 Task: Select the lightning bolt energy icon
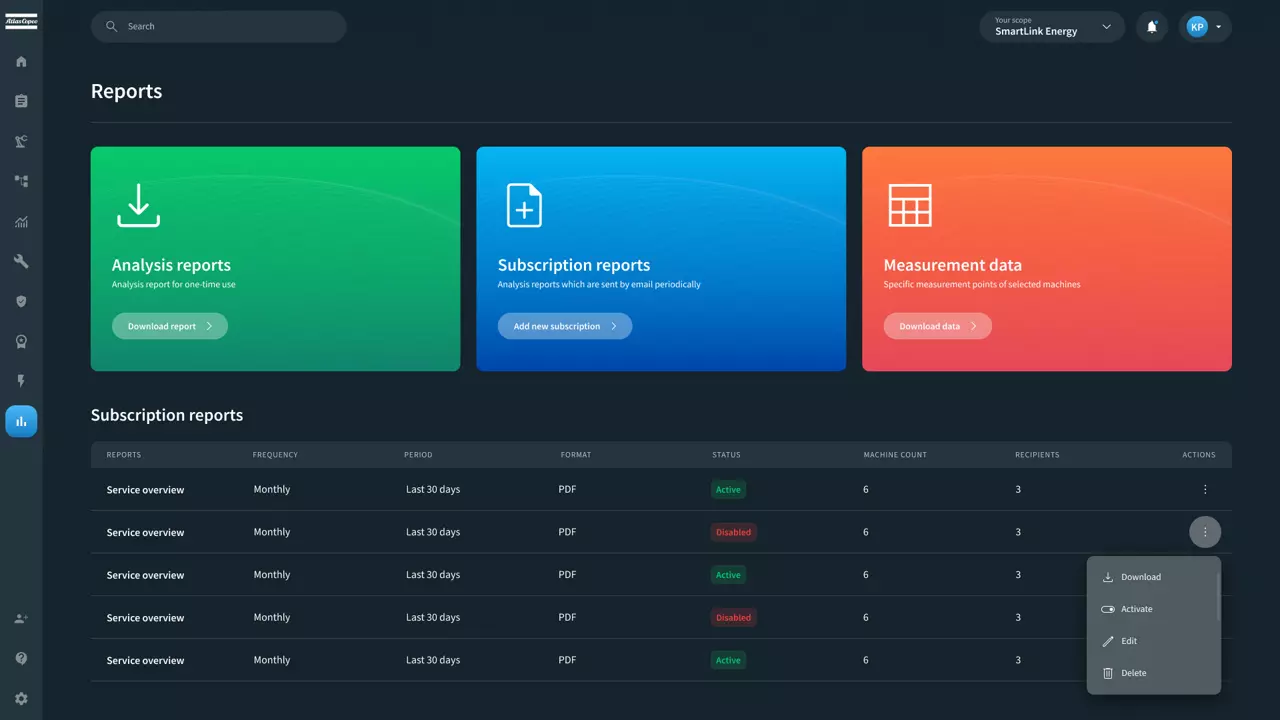pyautogui.click(x=21, y=382)
